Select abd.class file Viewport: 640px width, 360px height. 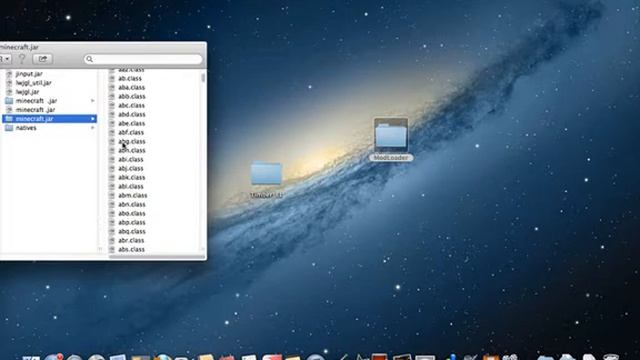pos(132,114)
